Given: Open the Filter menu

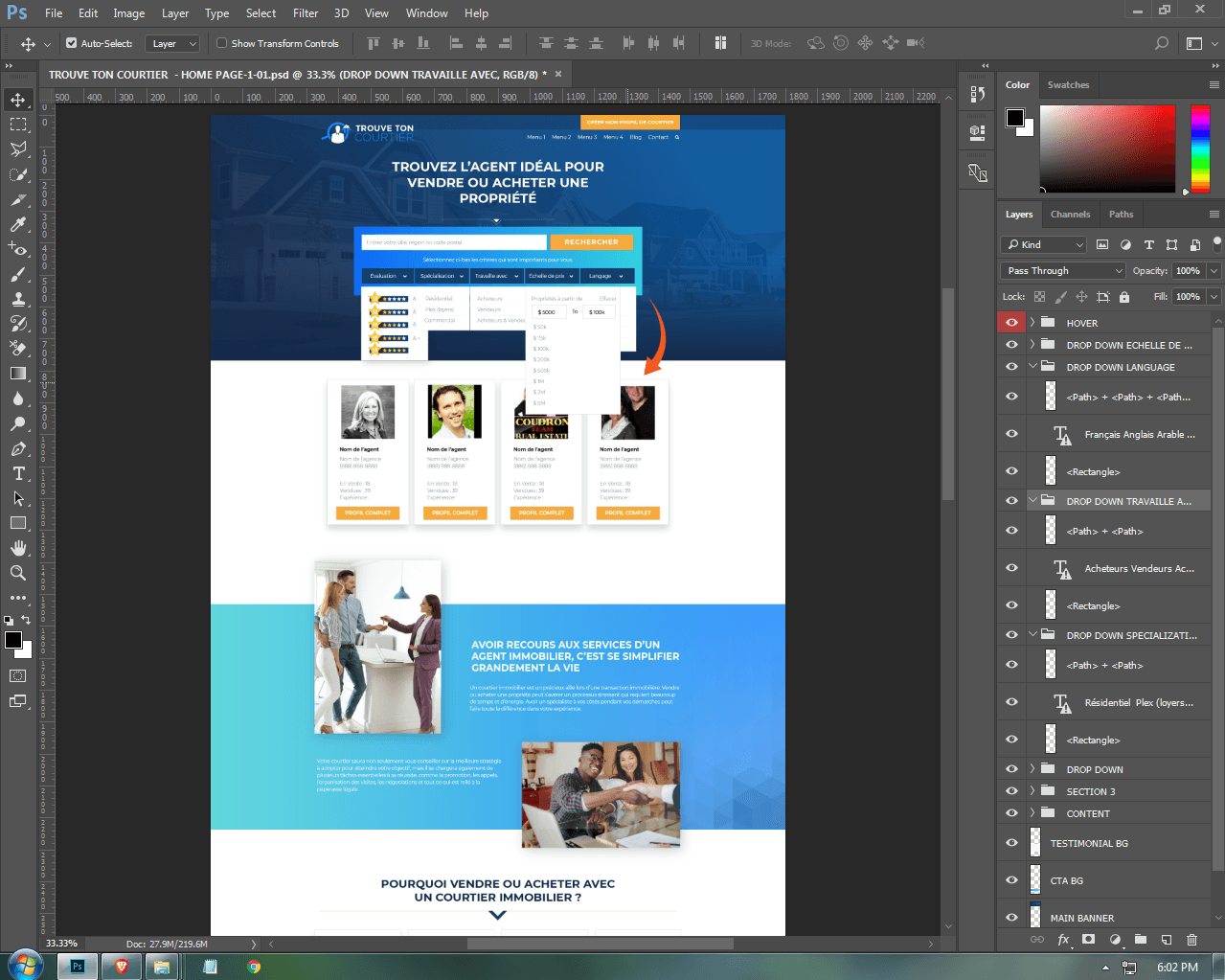Looking at the screenshot, I should [x=306, y=13].
